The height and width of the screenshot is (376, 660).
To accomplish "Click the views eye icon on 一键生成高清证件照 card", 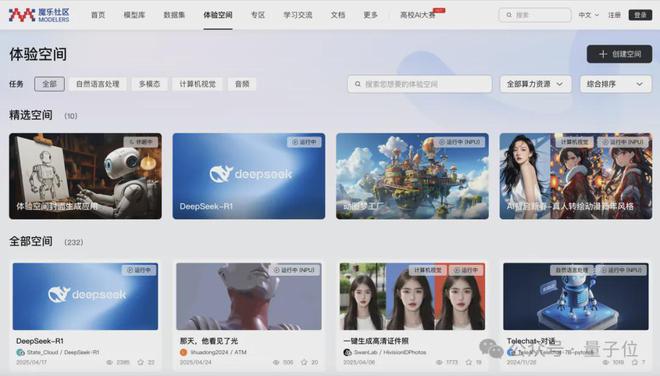I will pyautogui.click(x=439, y=362).
